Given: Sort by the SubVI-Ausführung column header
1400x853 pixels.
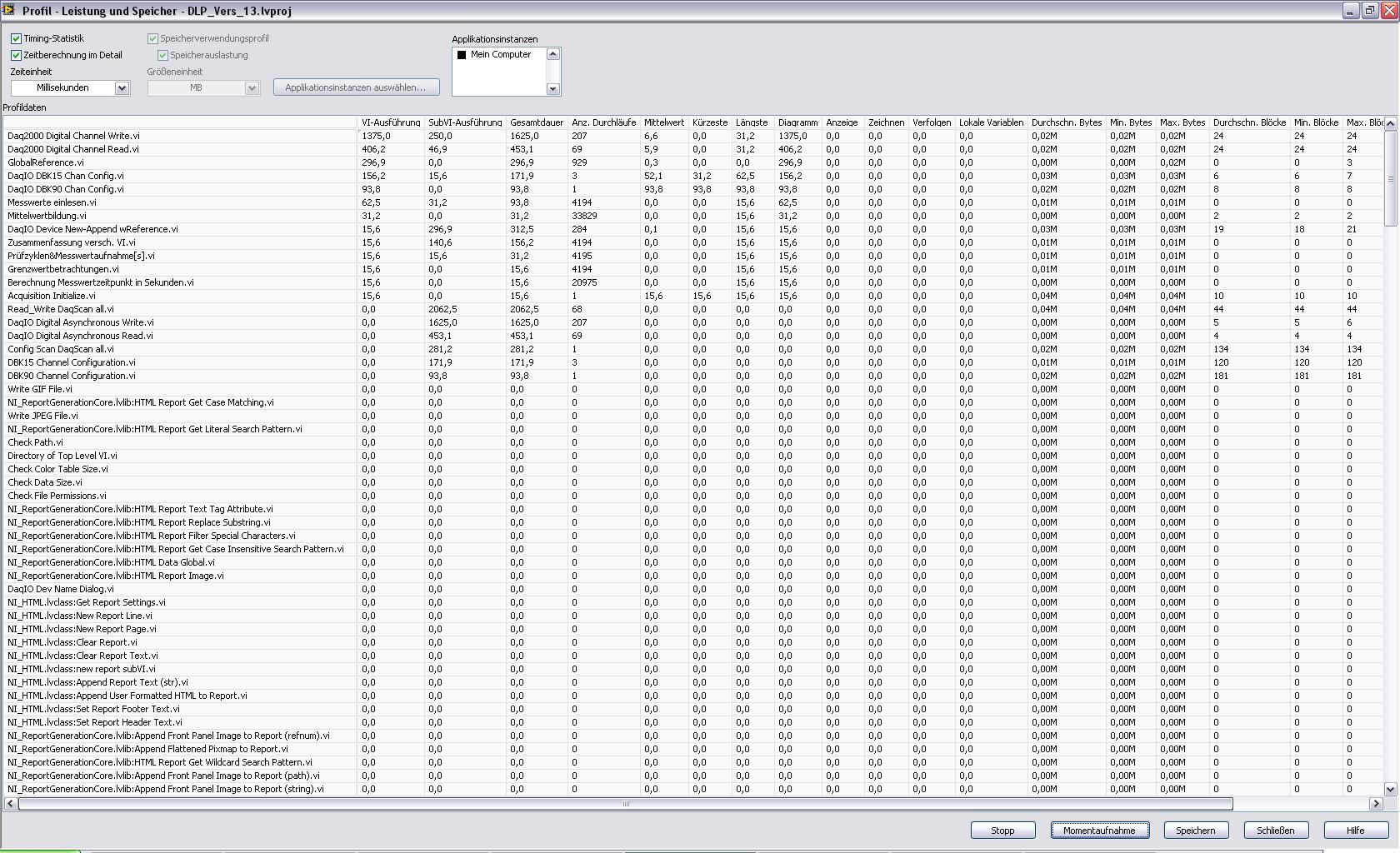Looking at the screenshot, I should tap(465, 122).
